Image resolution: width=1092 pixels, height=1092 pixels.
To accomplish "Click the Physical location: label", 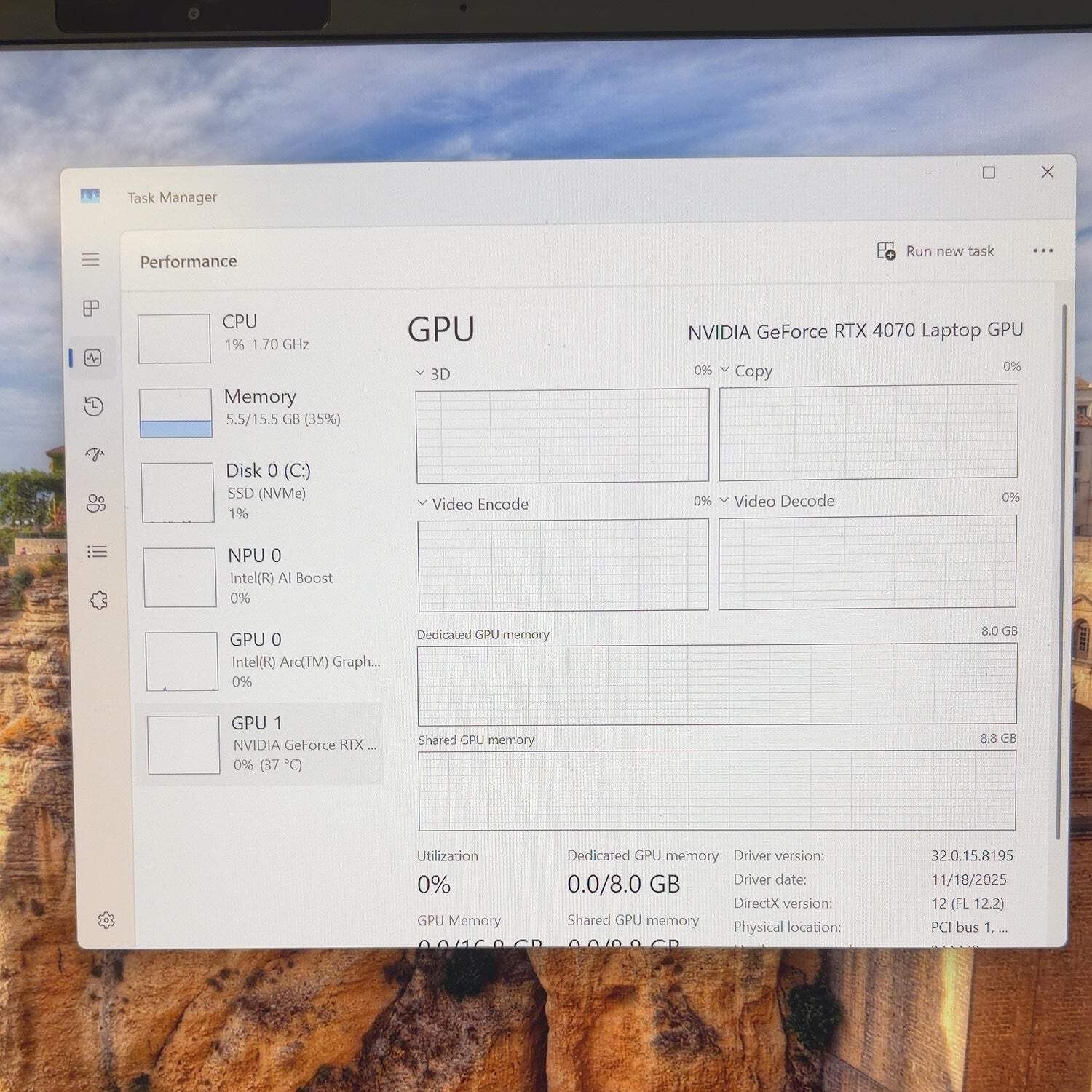I will tap(787, 927).
